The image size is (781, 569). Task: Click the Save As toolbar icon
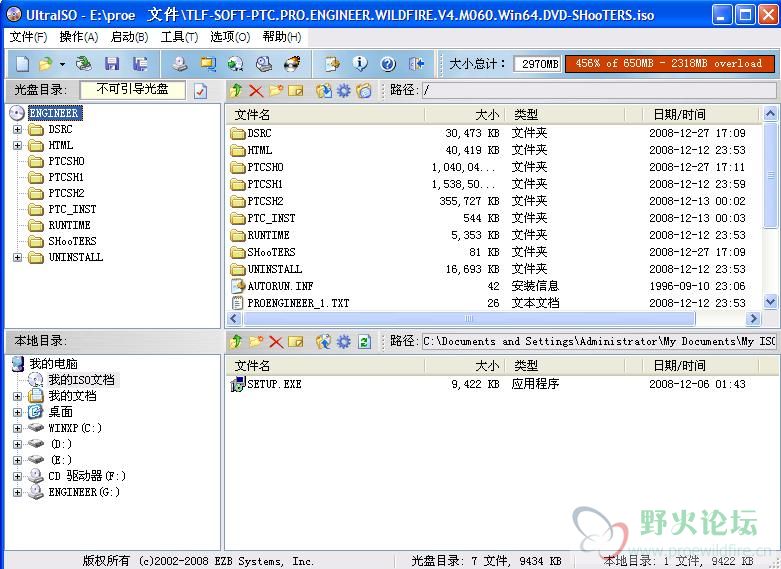click(x=140, y=64)
